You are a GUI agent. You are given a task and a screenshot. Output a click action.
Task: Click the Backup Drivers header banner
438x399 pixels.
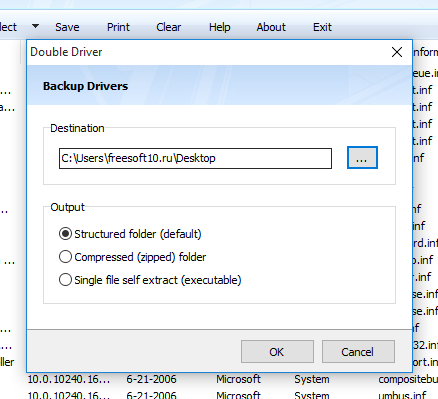click(219, 85)
